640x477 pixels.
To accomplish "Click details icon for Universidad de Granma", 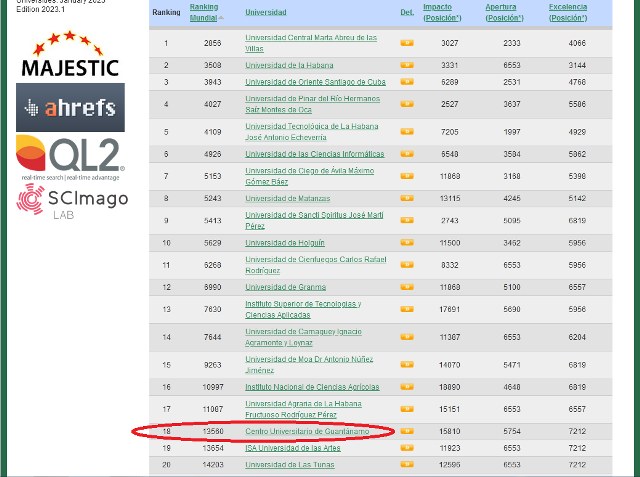I will click(407, 287).
